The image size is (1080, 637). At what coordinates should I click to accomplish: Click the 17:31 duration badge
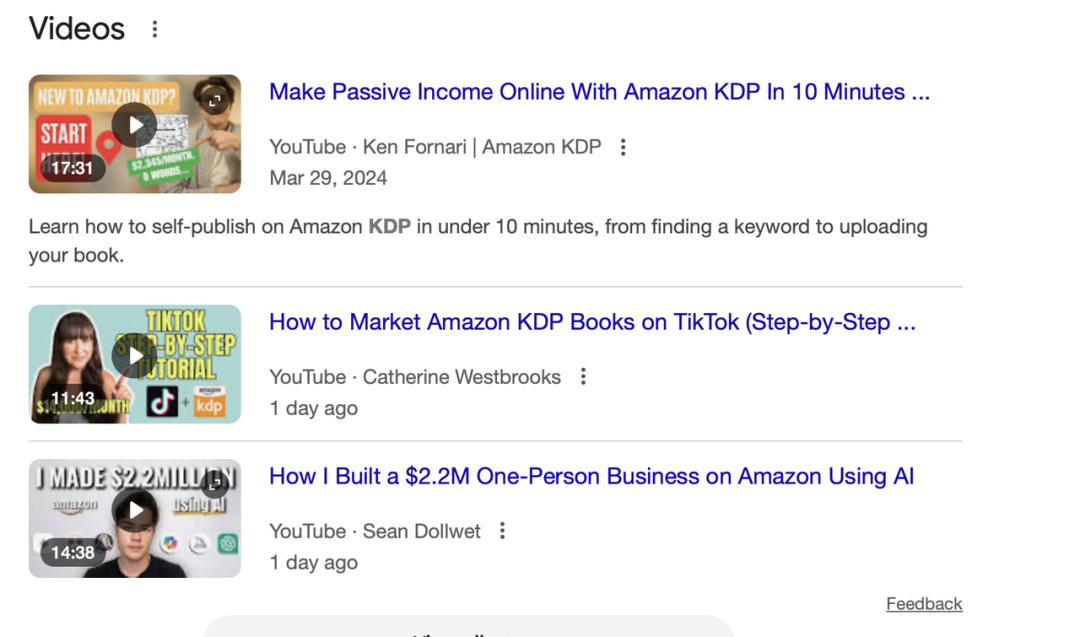click(72, 168)
